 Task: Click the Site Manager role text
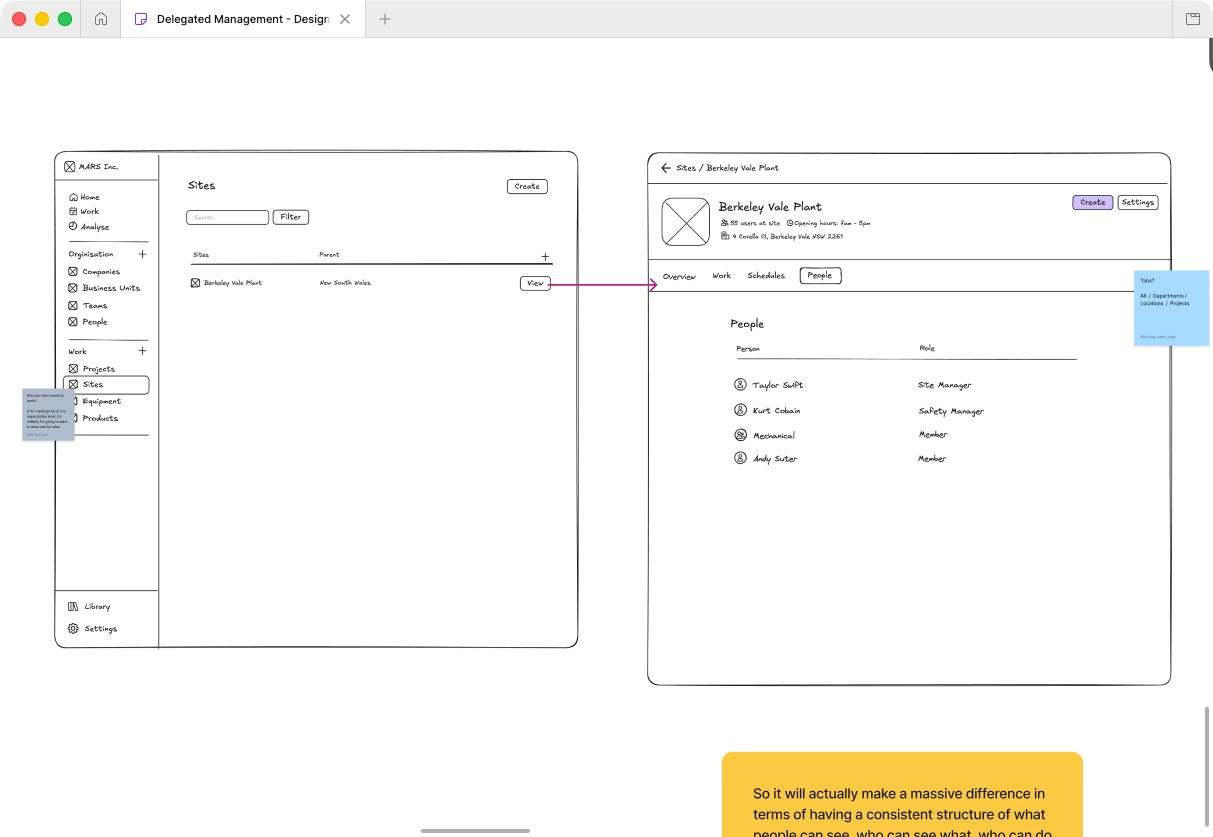coord(945,385)
